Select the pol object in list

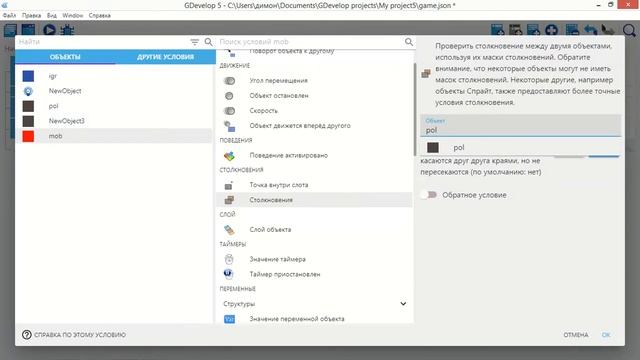(113, 106)
